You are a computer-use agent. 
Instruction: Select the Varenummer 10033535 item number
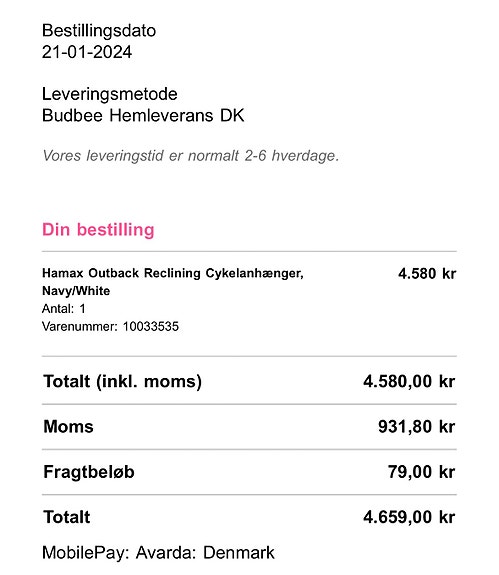point(110,326)
